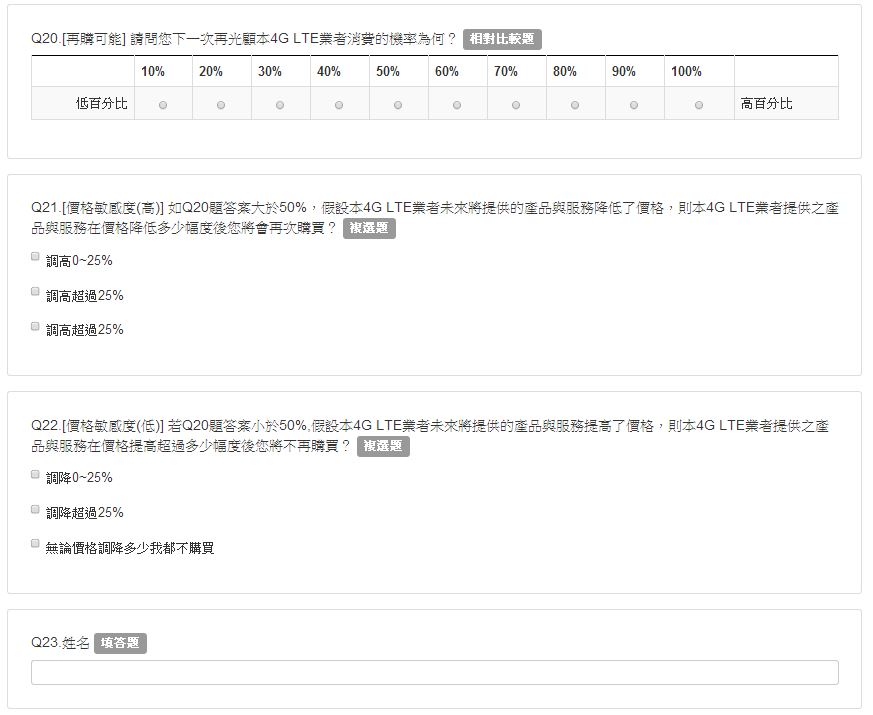Screen dimensions: 873x715
Task: Click the 調降超過25% option label text
Action: (85, 513)
